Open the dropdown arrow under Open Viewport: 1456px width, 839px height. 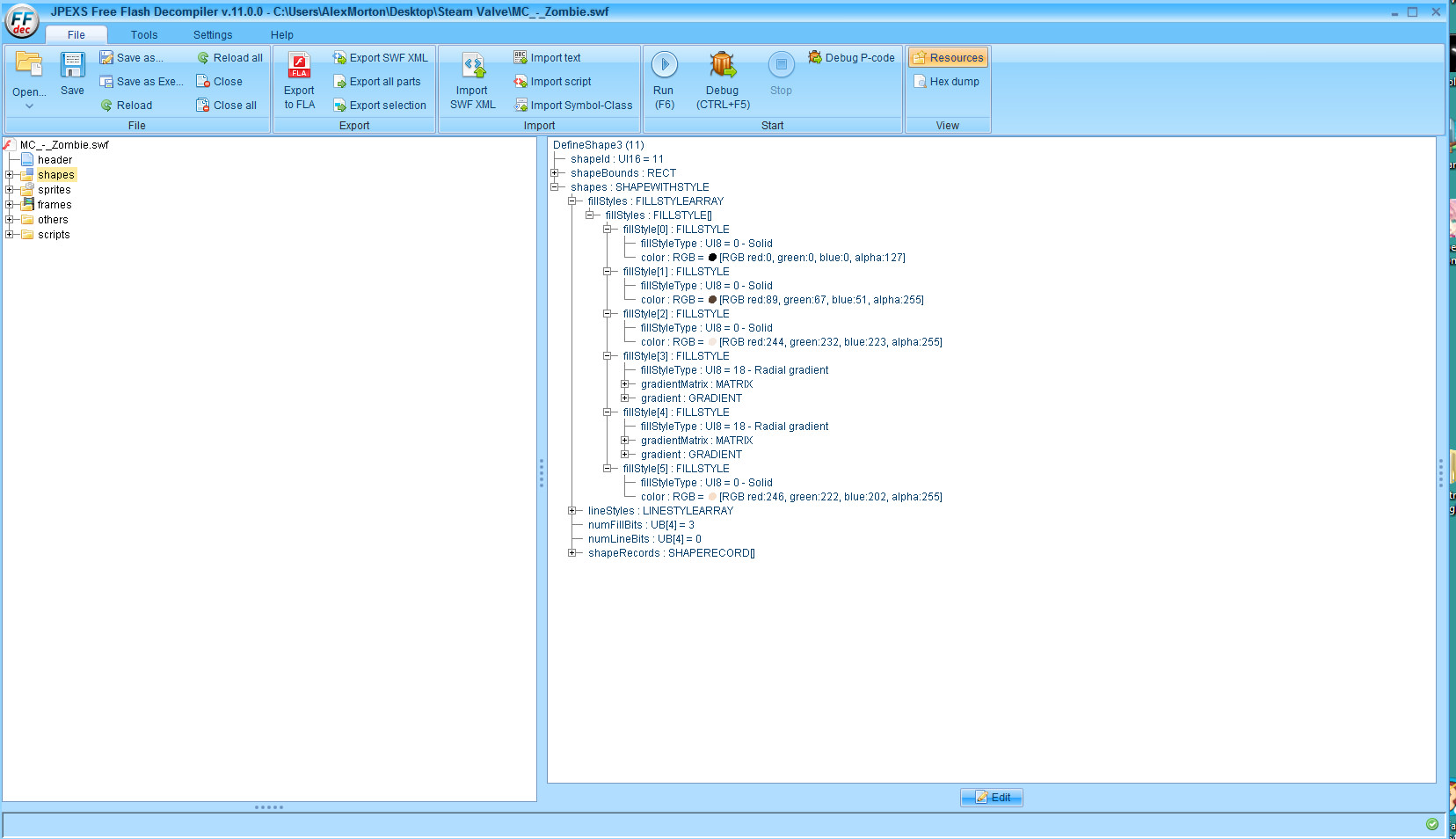29,106
